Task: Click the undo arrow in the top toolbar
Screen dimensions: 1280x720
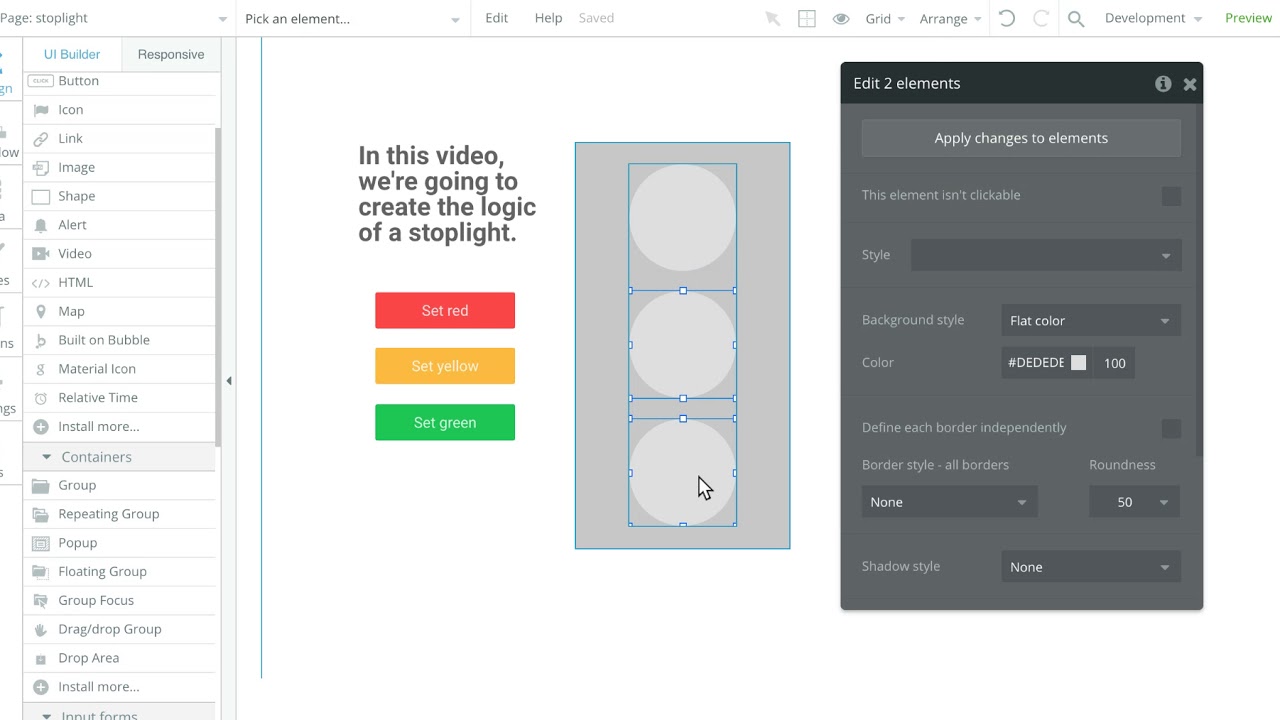Action: tap(1007, 18)
